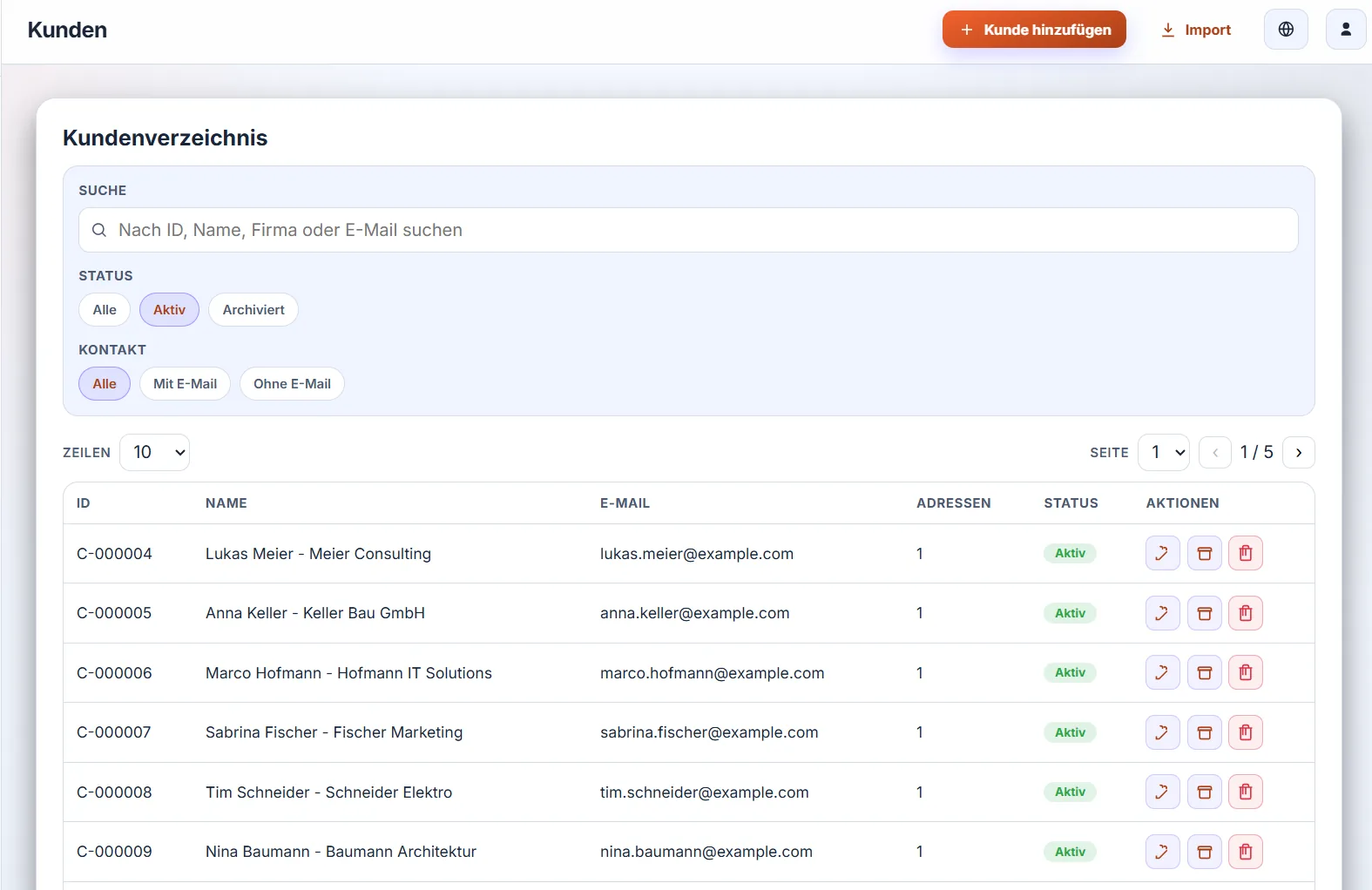Delete customer Anna Keller
1372x890 pixels.
click(x=1246, y=613)
